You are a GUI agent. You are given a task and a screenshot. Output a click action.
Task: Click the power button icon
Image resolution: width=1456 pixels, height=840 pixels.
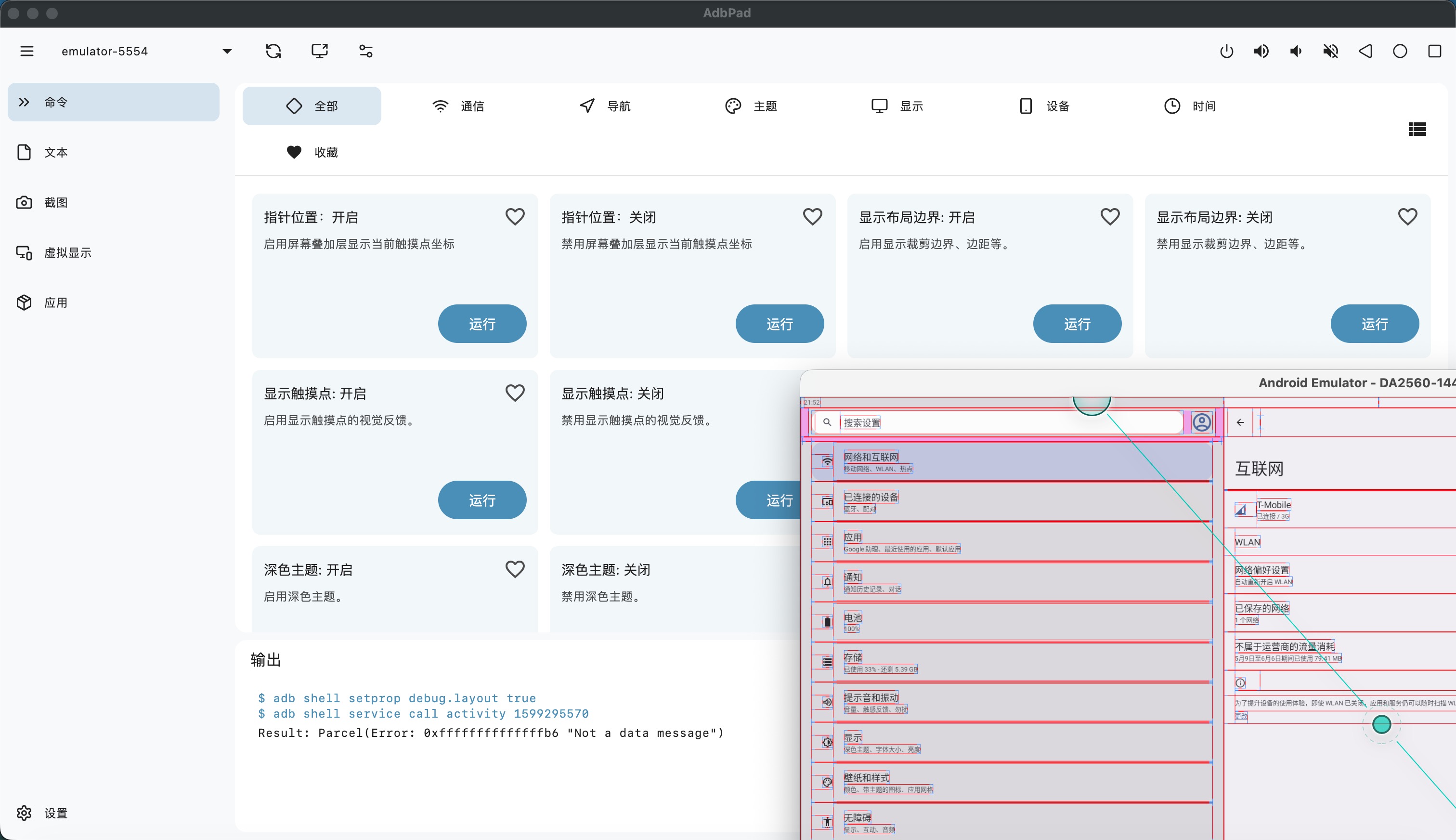pos(1226,52)
